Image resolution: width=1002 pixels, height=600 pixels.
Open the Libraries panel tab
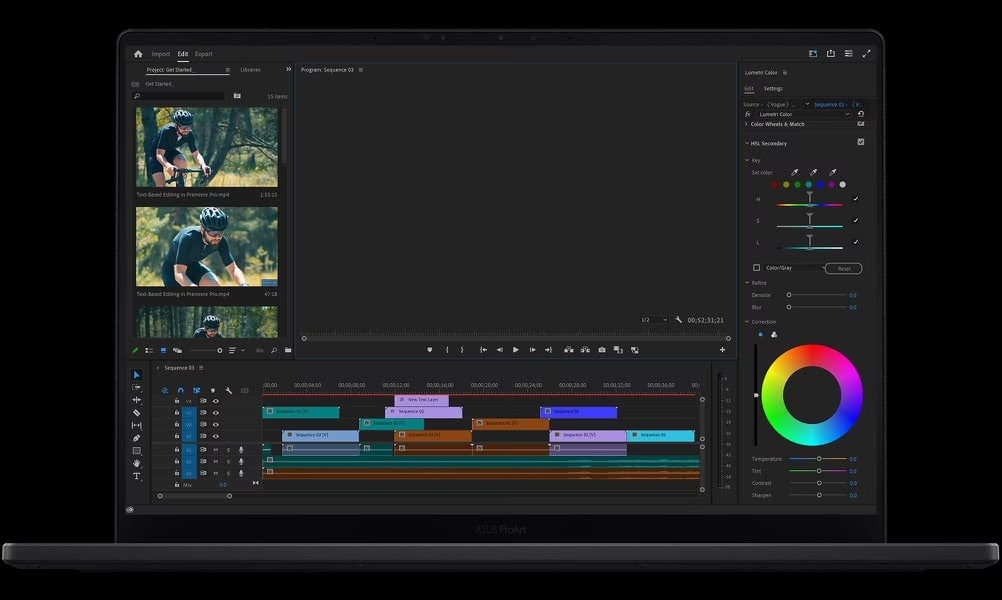tap(250, 70)
